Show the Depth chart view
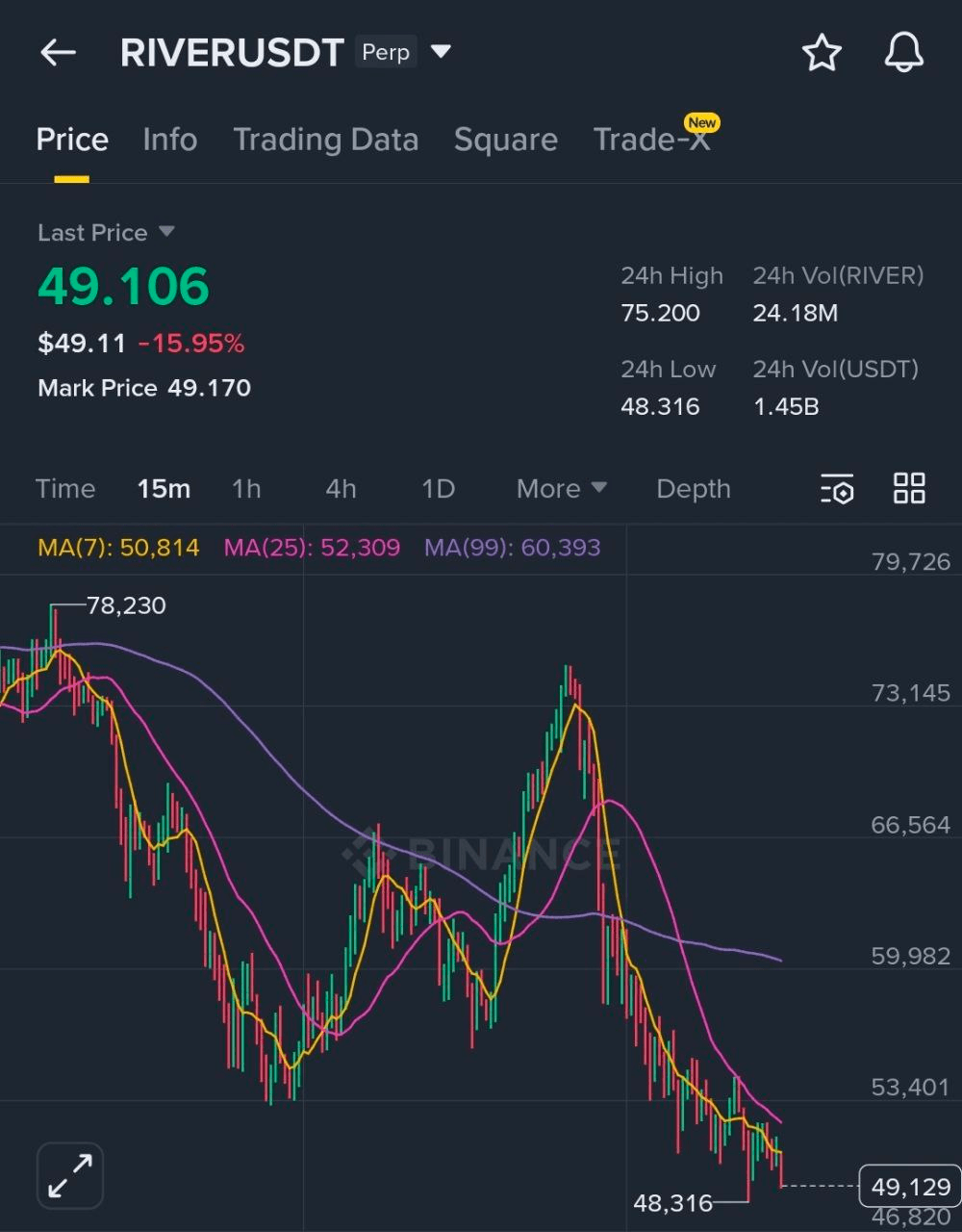Screen dimensions: 962x1232 tap(693, 489)
